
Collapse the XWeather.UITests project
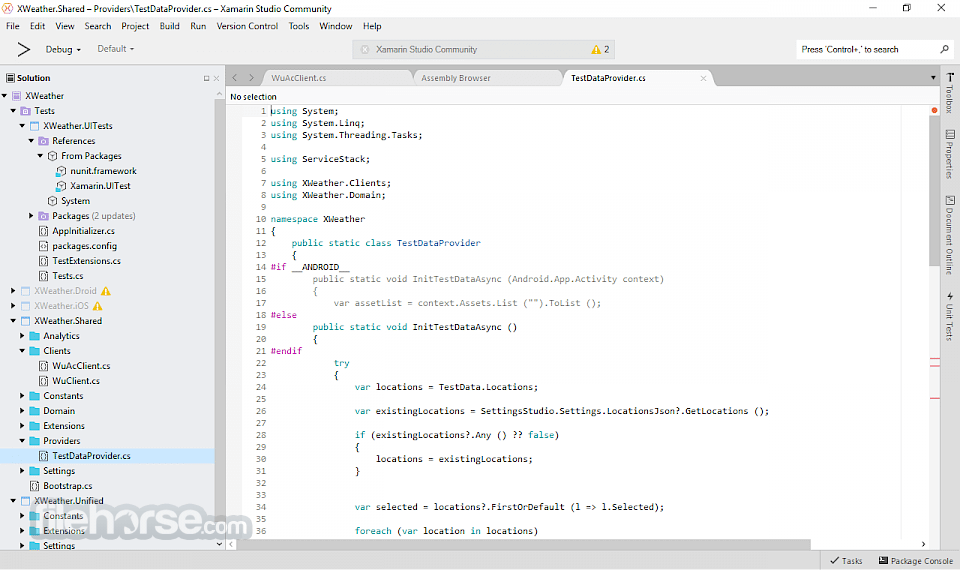click(22, 126)
